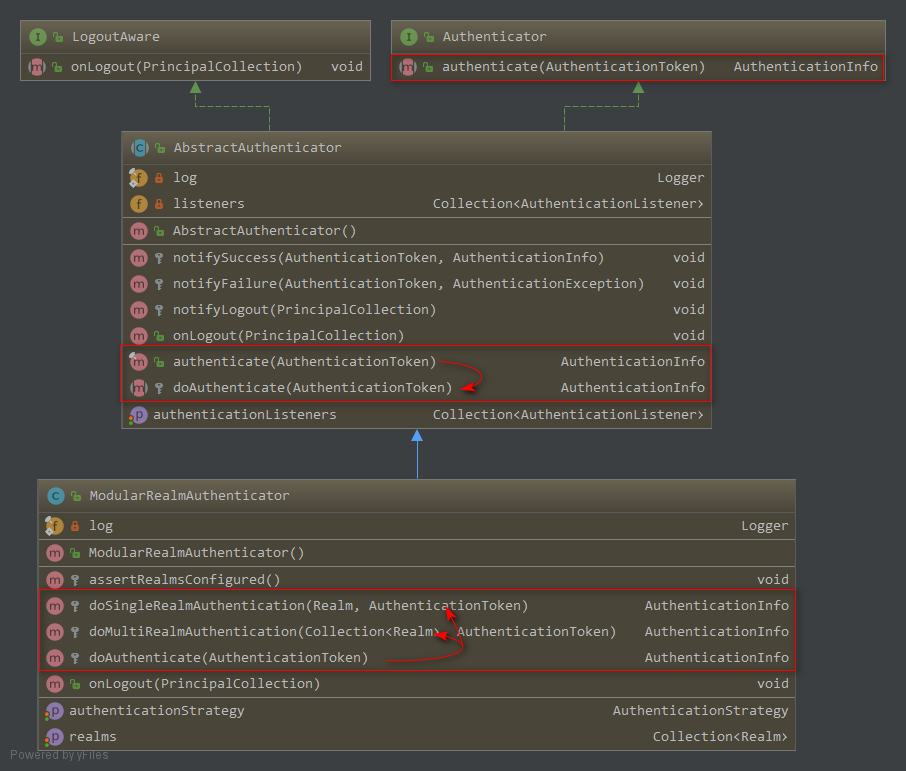Click the property icon beside realms
The width and height of the screenshot is (906, 771).
pyautogui.click(x=54, y=737)
